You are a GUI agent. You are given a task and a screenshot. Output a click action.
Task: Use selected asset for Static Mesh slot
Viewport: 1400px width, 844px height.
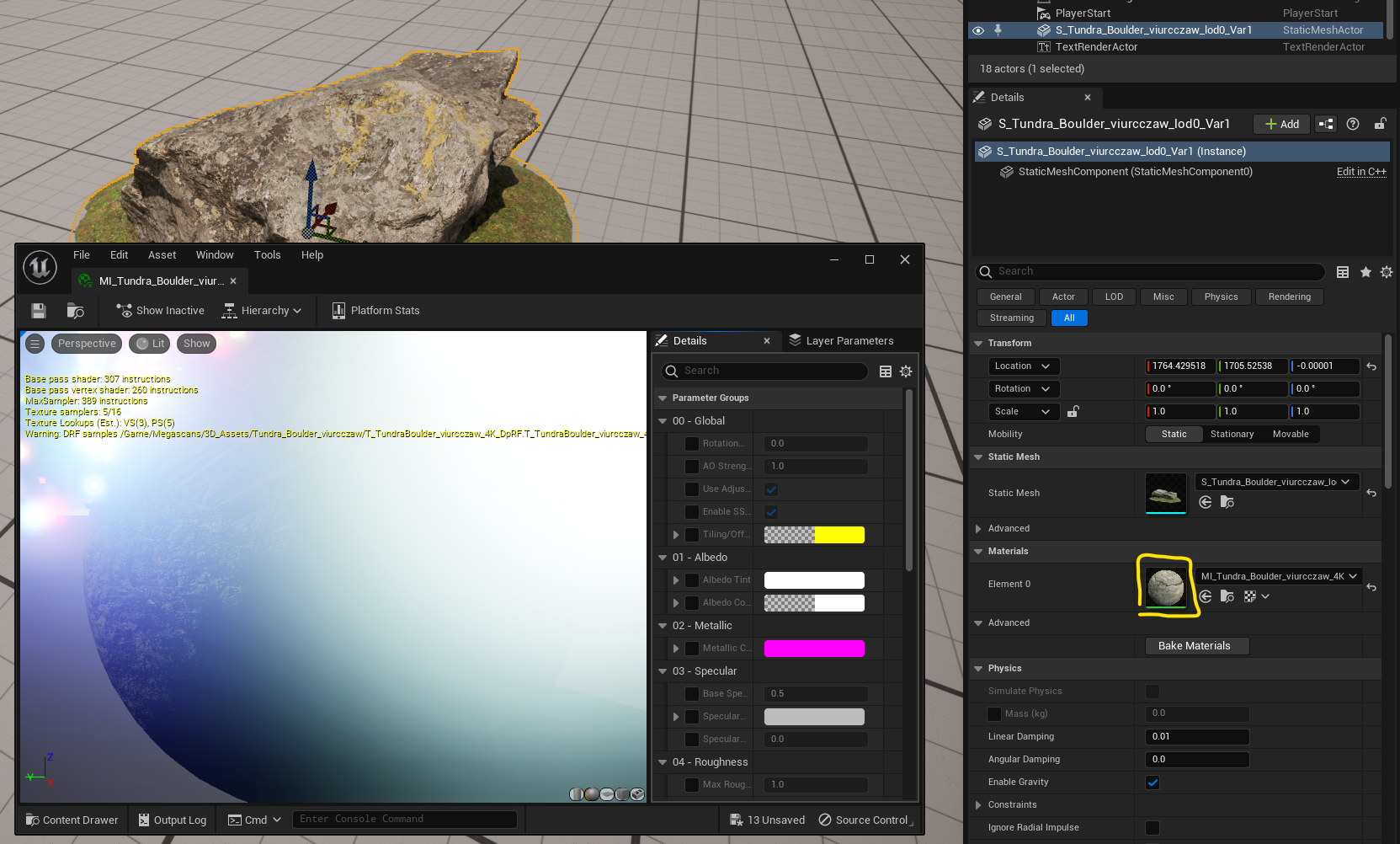tap(1206, 502)
